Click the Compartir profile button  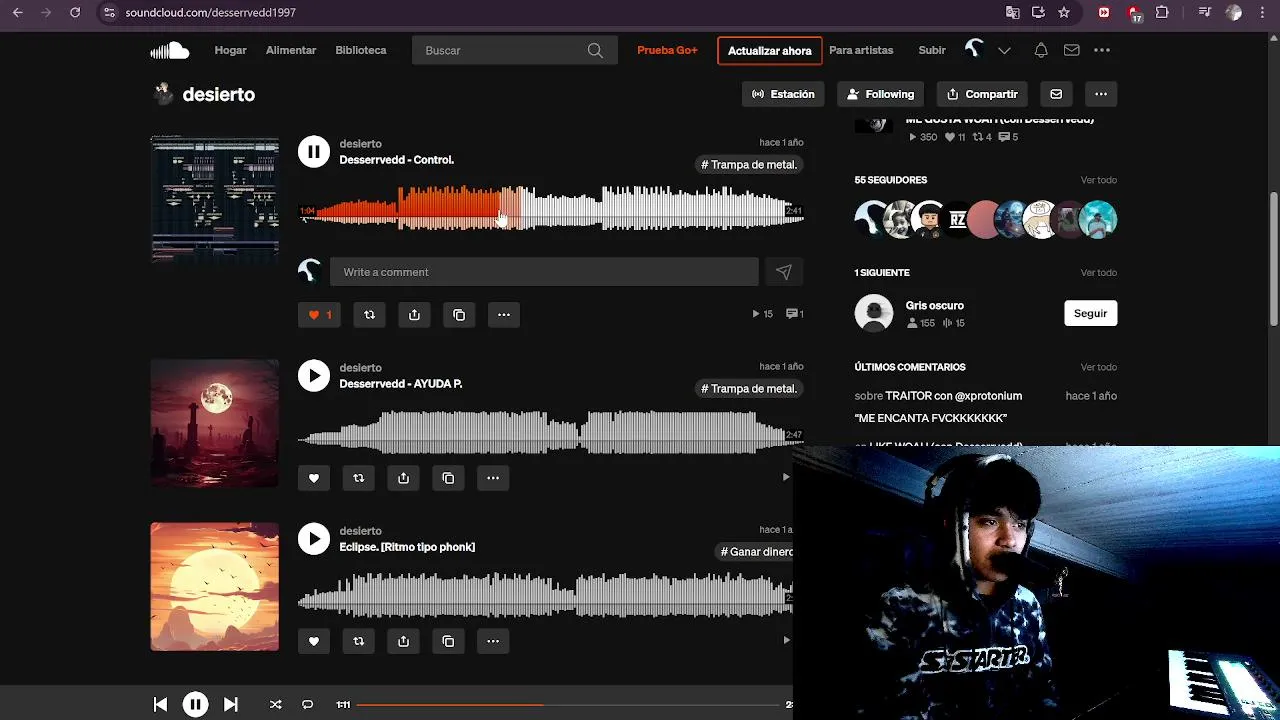coord(982,94)
